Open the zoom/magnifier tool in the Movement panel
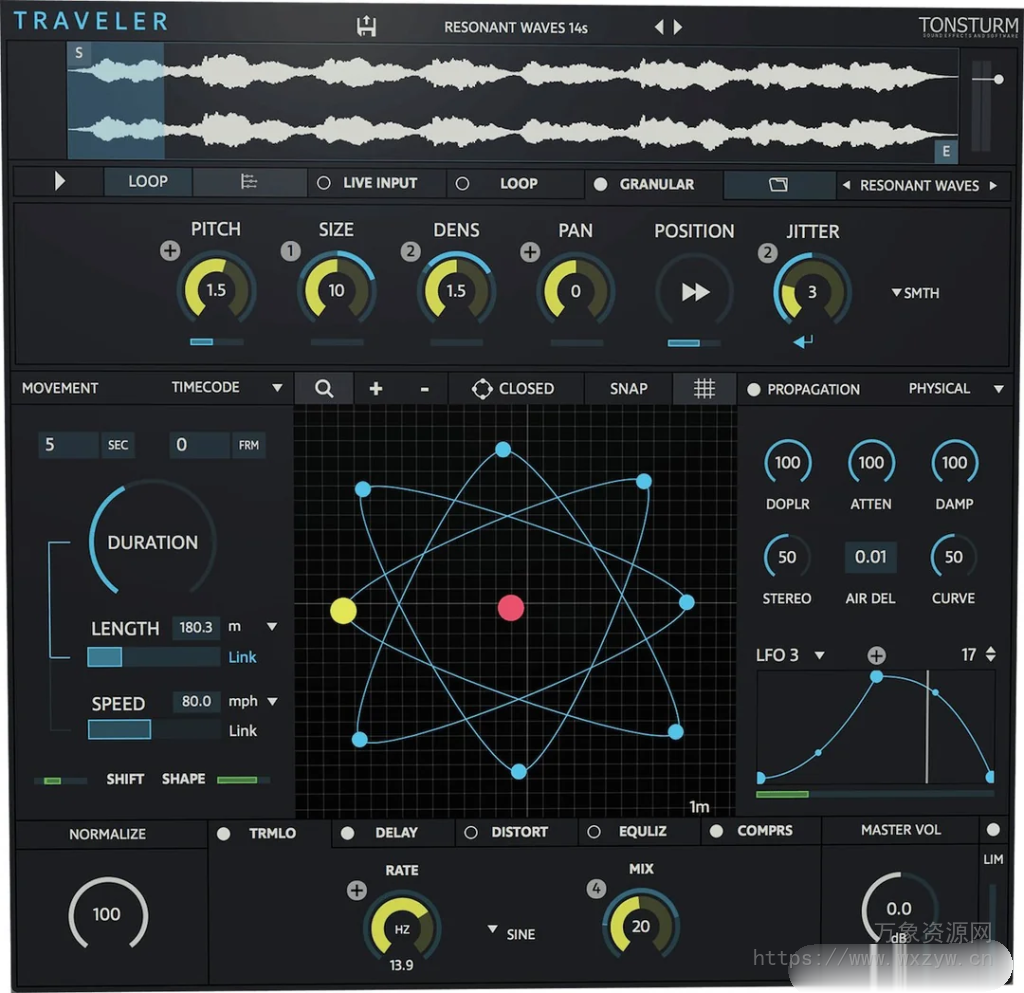This screenshot has height=993, width=1024. 324,388
